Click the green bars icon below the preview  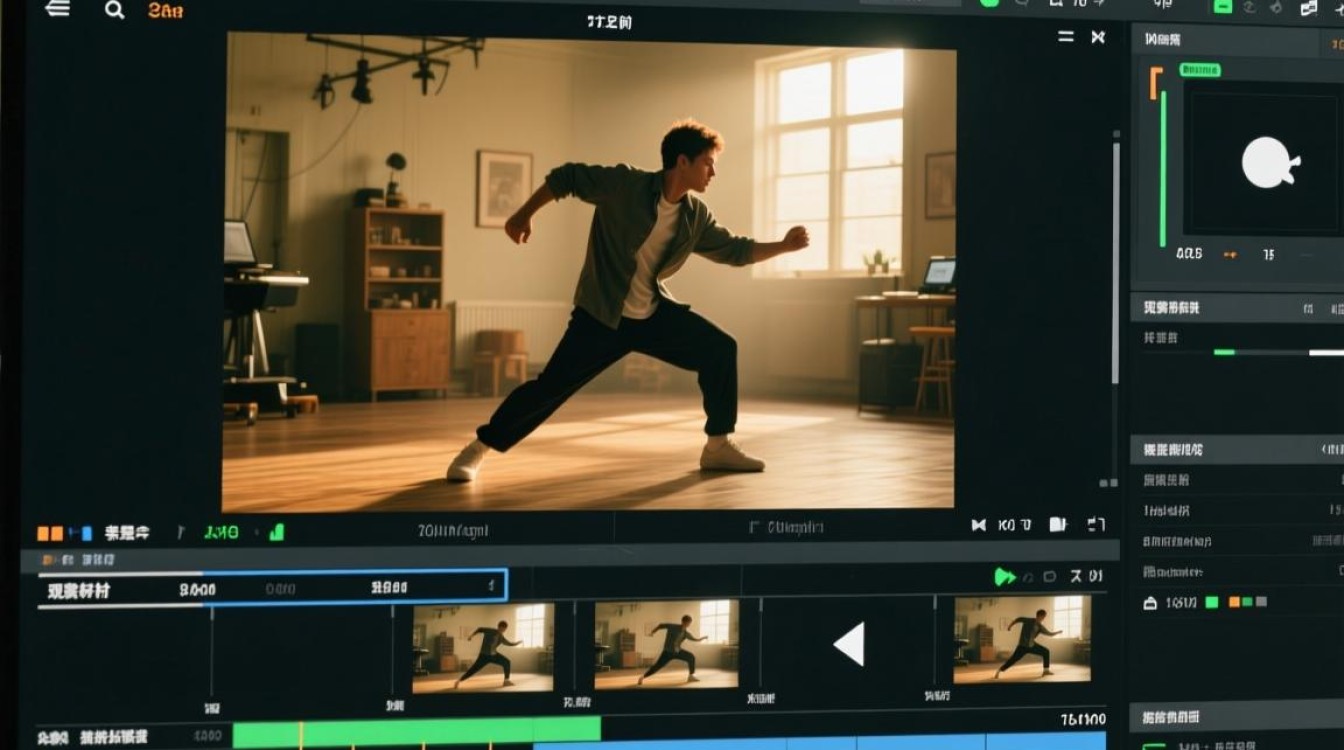click(276, 533)
